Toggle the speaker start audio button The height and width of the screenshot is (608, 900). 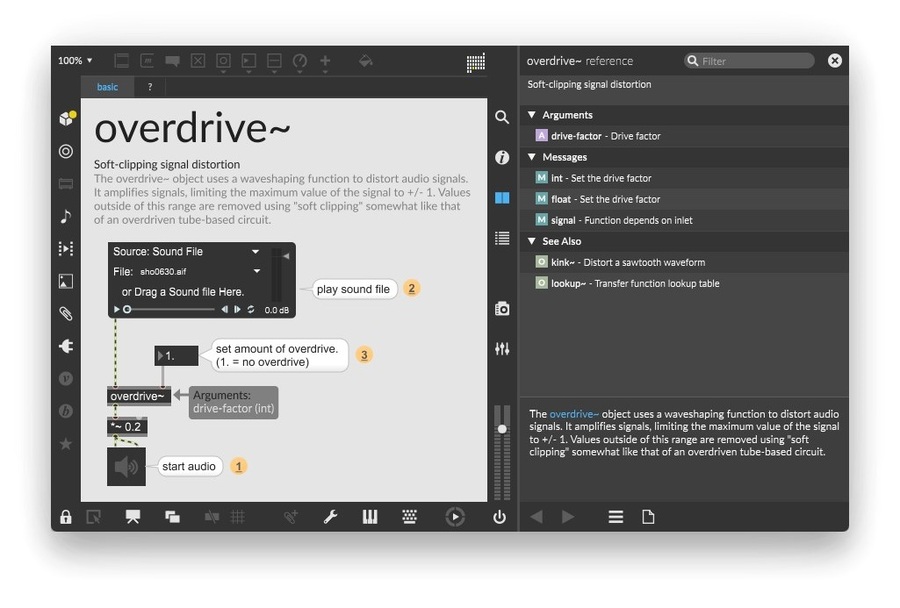point(127,467)
